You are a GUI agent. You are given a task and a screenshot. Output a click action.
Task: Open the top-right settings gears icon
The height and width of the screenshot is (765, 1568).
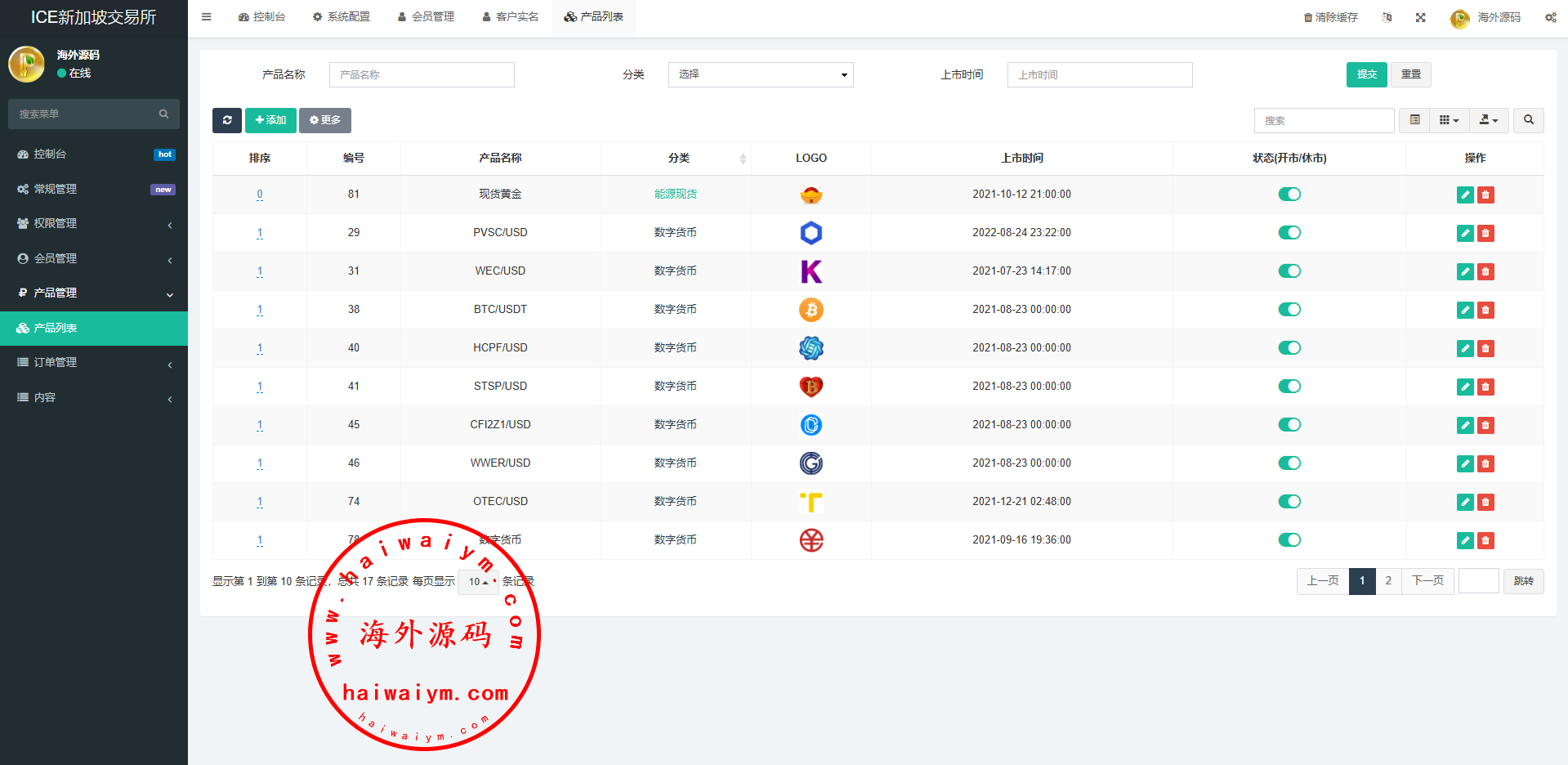pos(1550,17)
